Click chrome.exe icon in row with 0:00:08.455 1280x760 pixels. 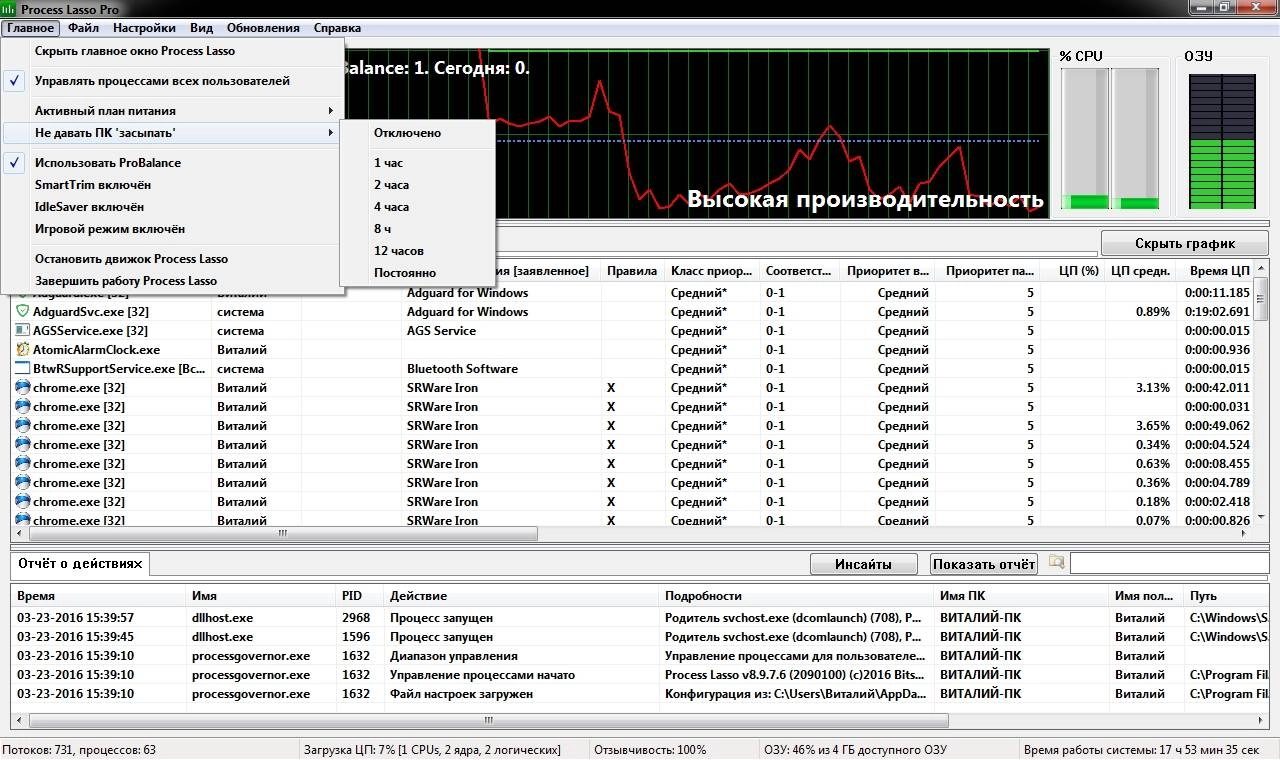click(23, 464)
